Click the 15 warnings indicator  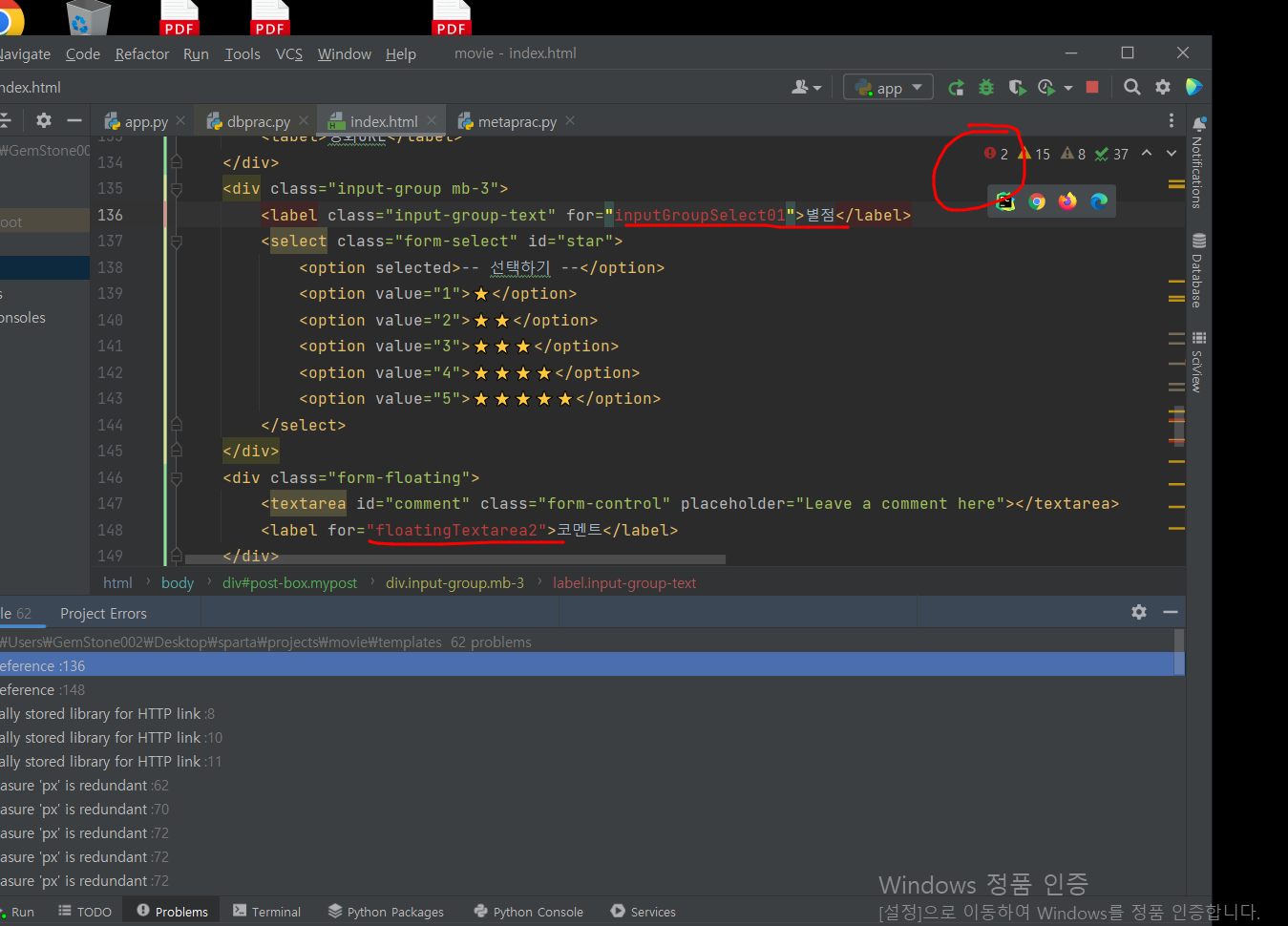click(1034, 154)
